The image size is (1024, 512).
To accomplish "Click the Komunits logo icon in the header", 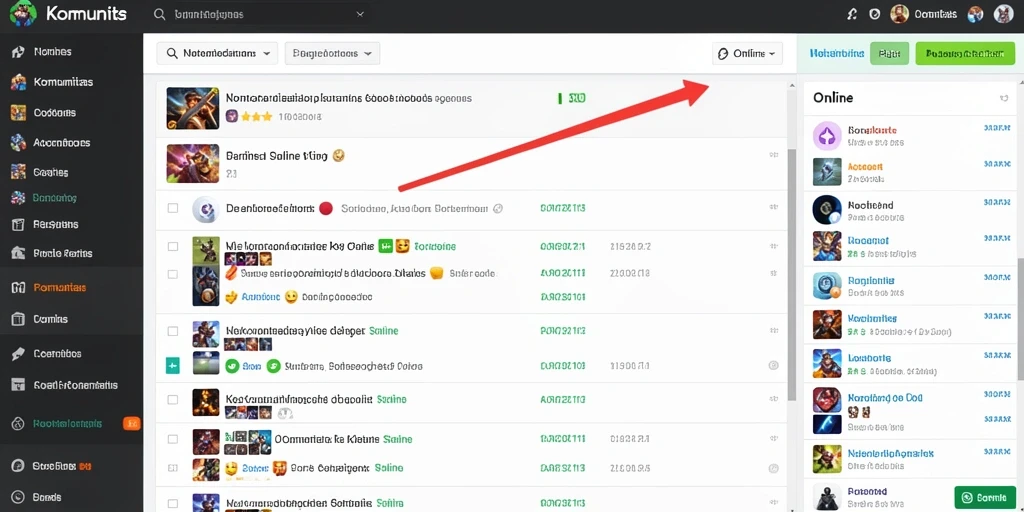I will (x=24, y=14).
